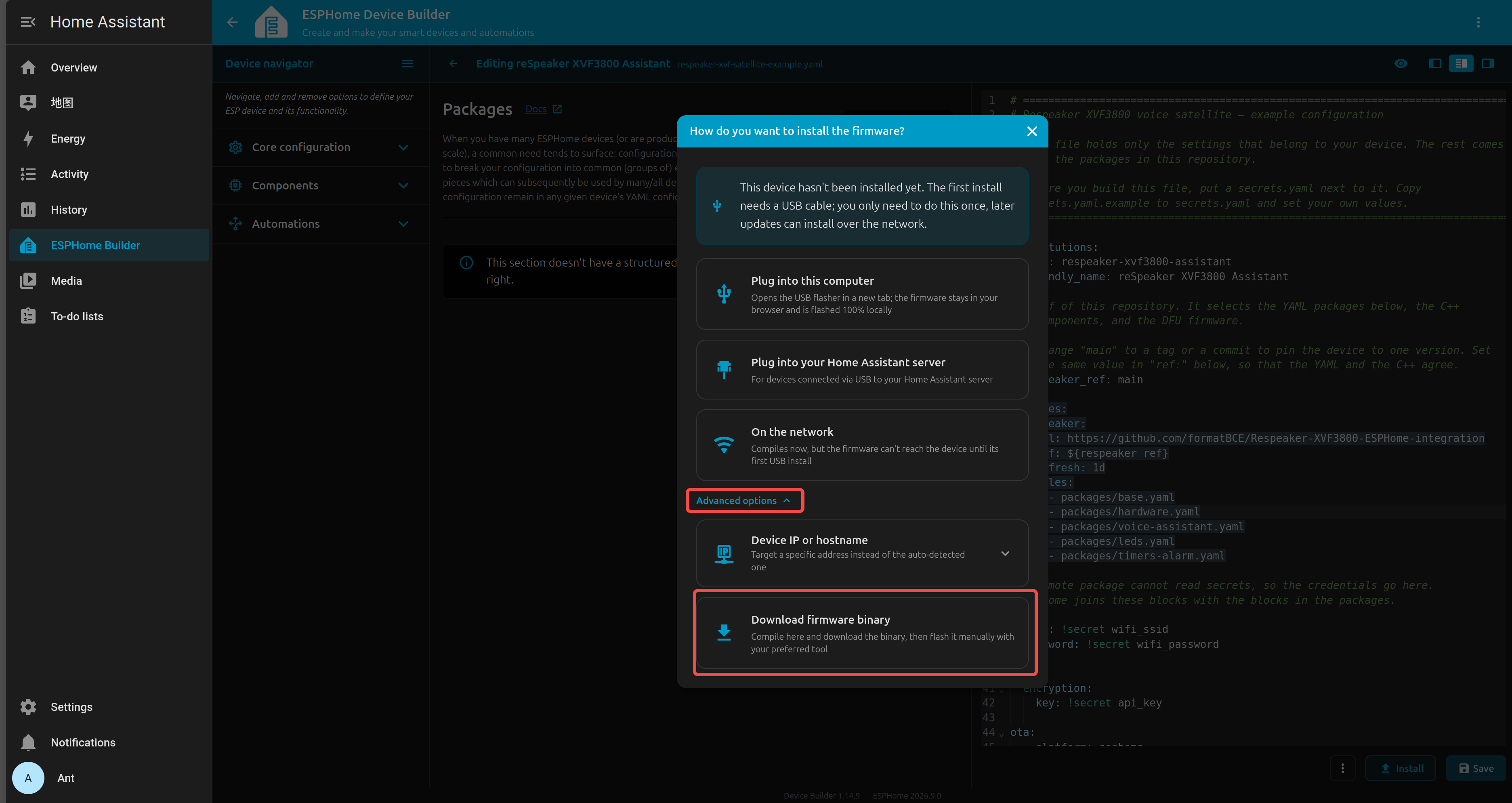Collapse the Home Assistant sidebar menu icon
Viewport: 1512px width, 803px height.
(x=27, y=22)
